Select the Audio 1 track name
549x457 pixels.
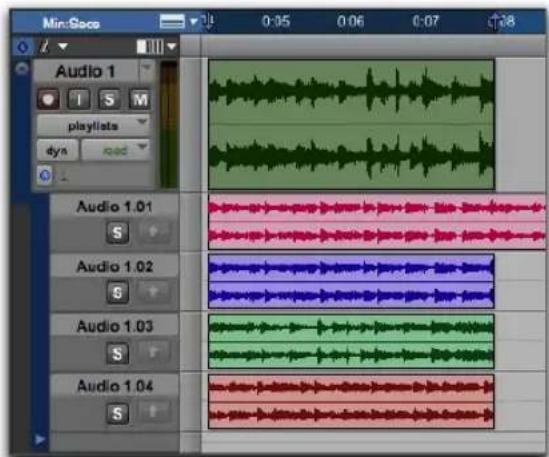(85, 71)
